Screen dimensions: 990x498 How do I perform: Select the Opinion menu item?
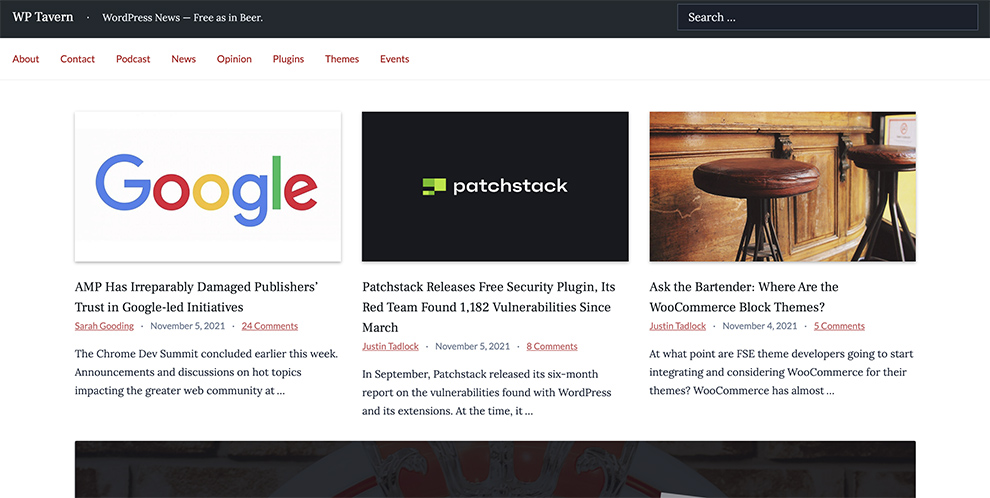click(234, 59)
